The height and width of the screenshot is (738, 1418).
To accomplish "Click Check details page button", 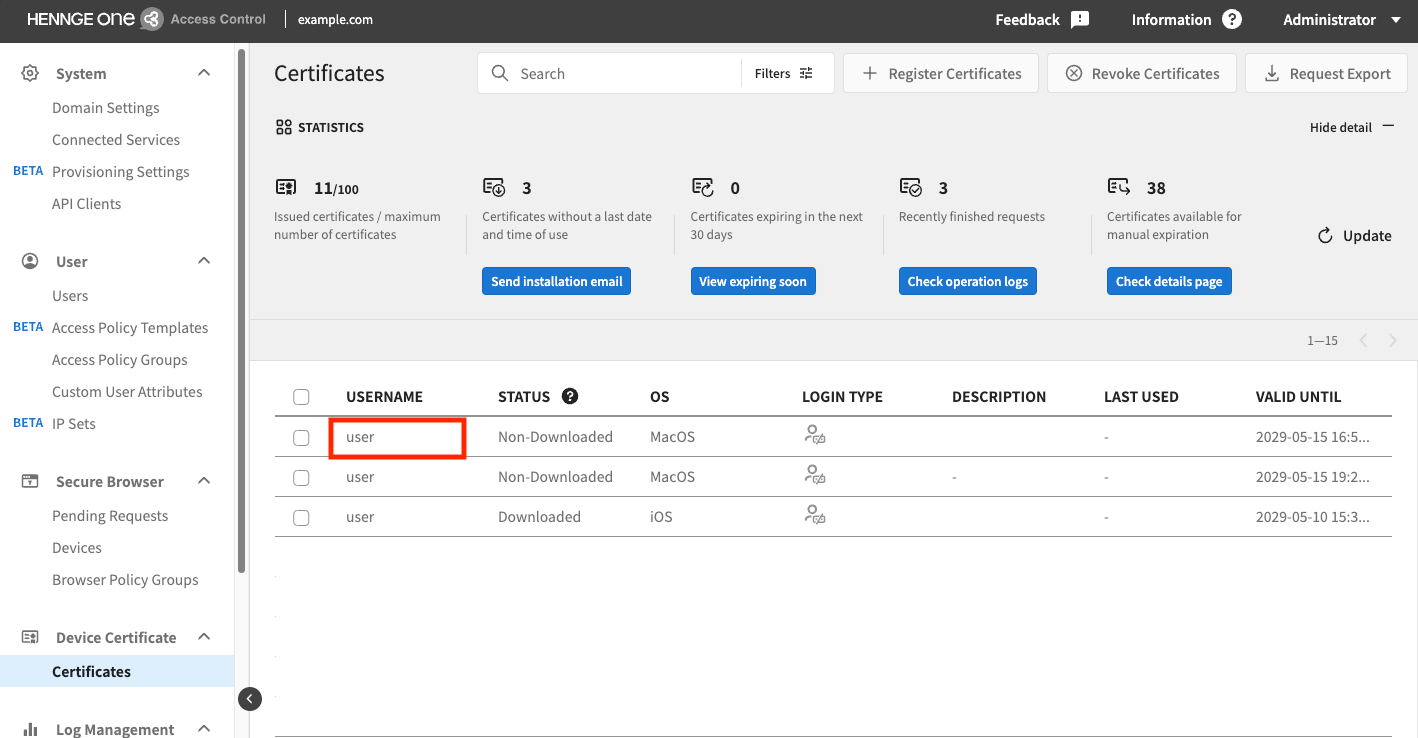I will [x=1169, y=281].
